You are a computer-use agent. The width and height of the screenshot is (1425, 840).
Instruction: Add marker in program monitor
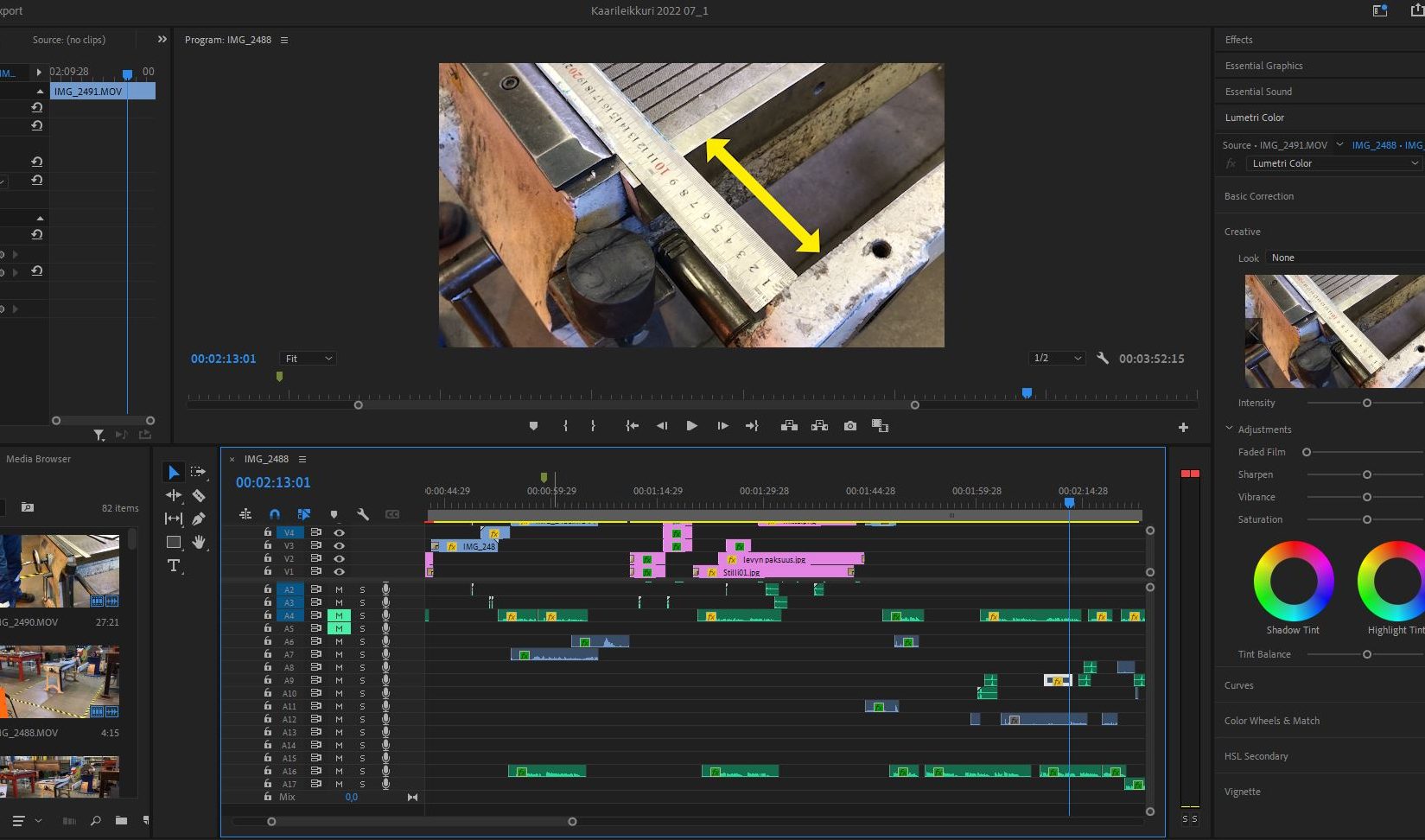click(x=533, y=426)
